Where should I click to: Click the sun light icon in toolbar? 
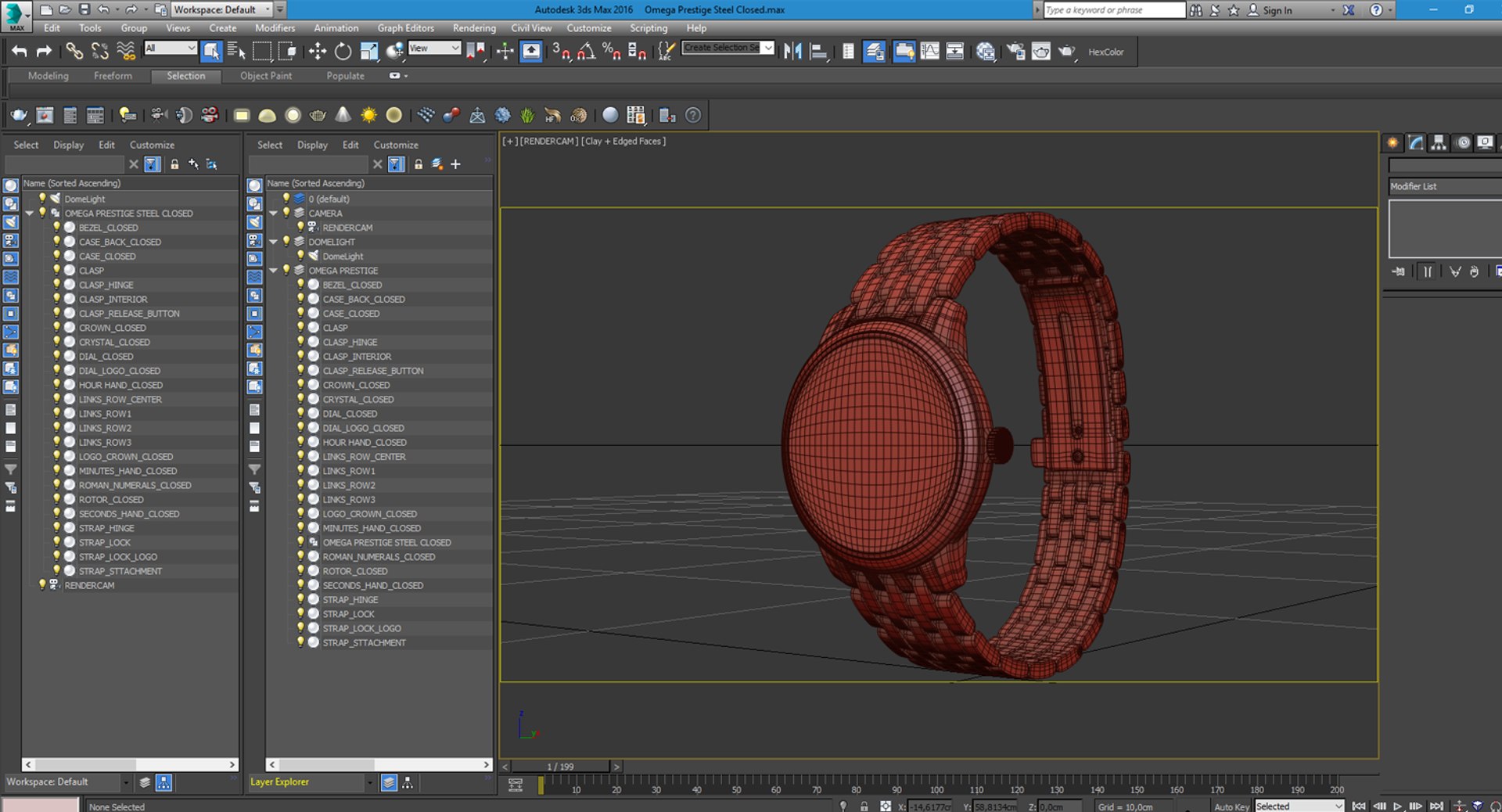368,115
